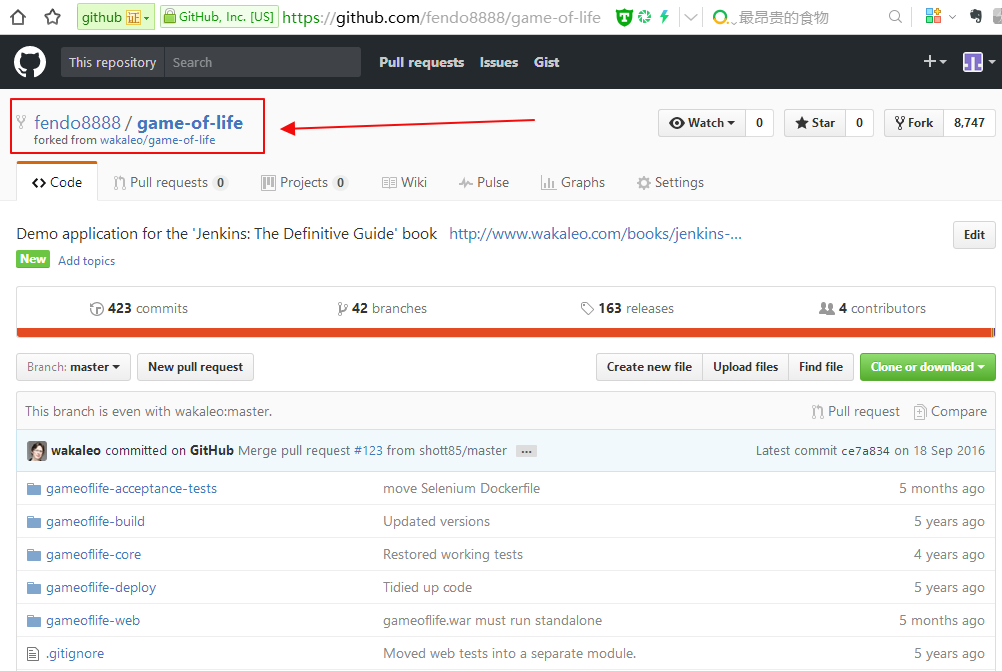Open the Pulse tab

click(484, 183)
